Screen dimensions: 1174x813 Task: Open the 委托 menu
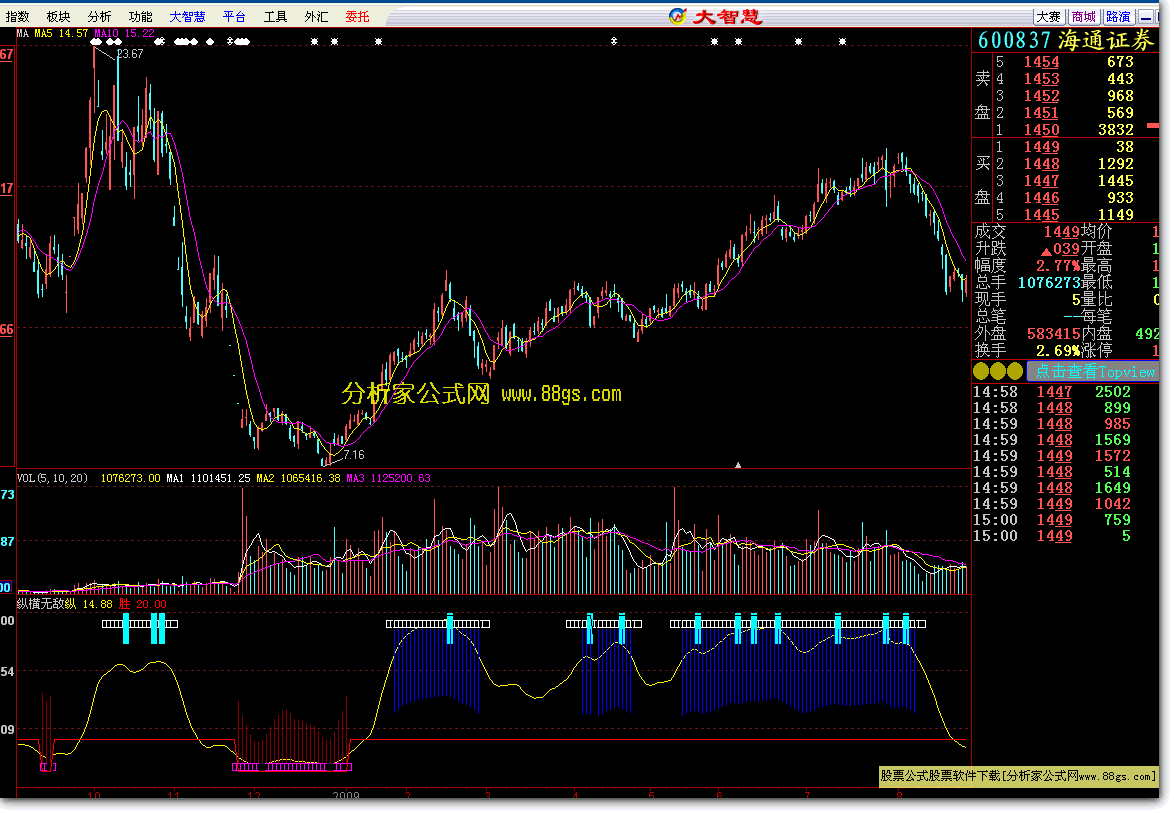point(358,16)
